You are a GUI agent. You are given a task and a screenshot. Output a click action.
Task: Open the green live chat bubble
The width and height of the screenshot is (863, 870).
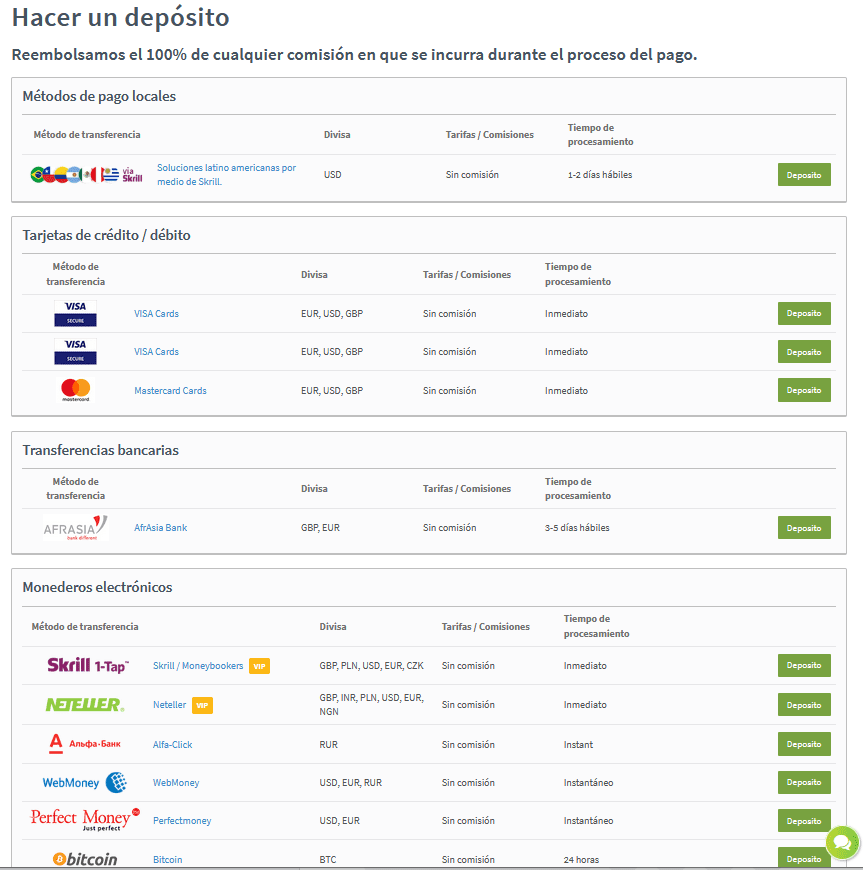[x=843, y=842]
